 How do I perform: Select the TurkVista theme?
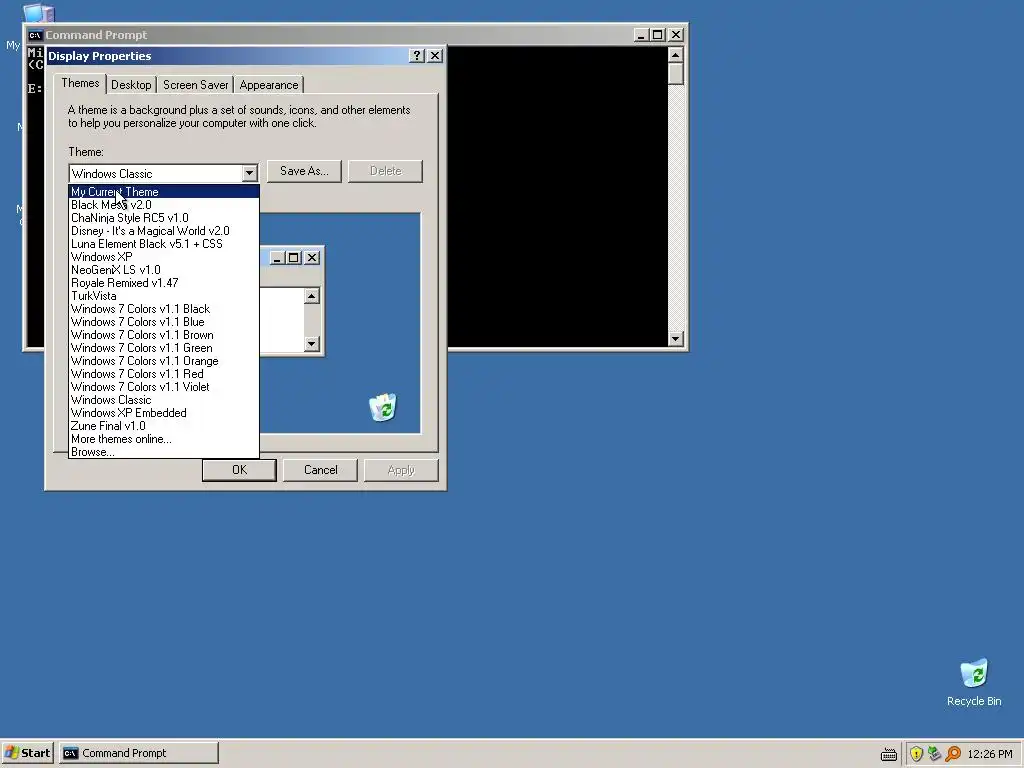tap(164, 296)
